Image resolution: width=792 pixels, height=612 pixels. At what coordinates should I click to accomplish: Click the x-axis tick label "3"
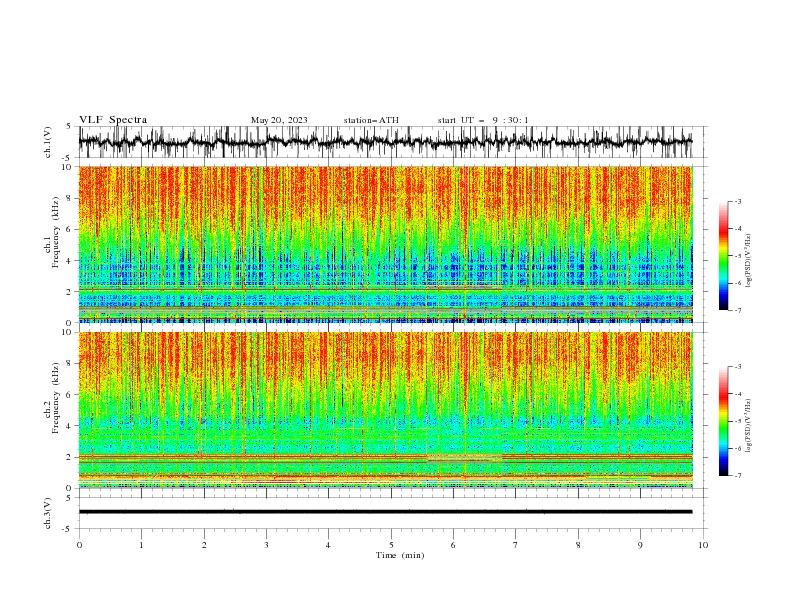coord(266,545)
